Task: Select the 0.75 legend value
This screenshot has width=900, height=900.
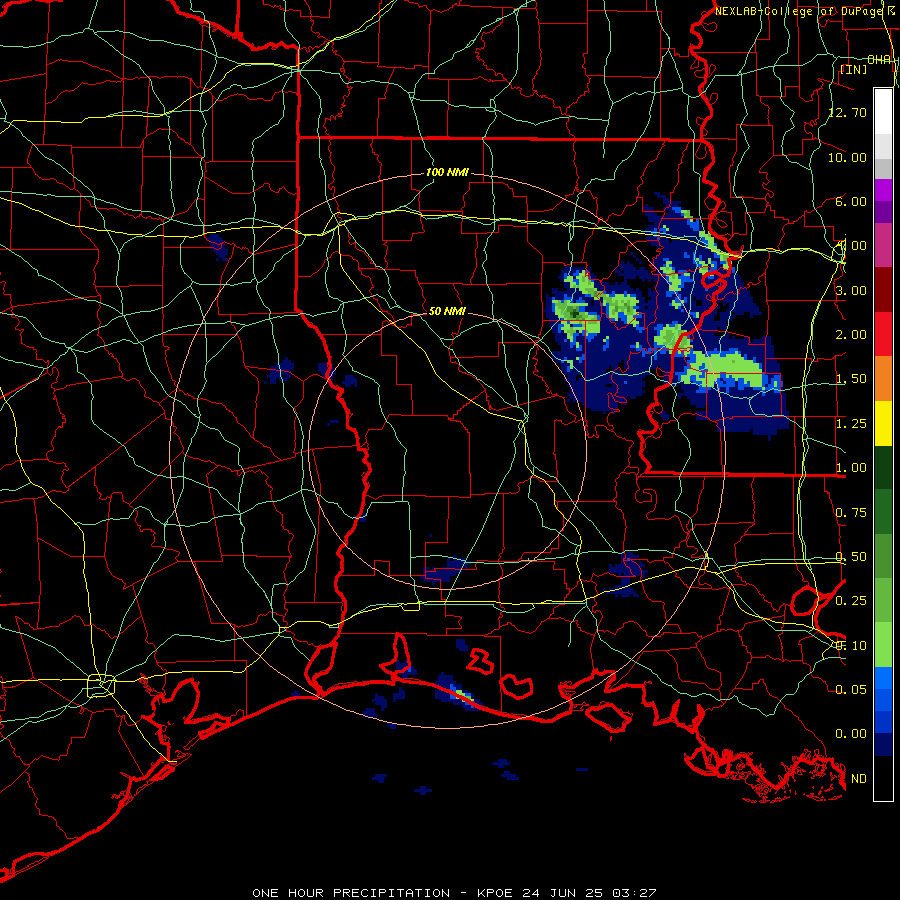Action: point(851,513)
